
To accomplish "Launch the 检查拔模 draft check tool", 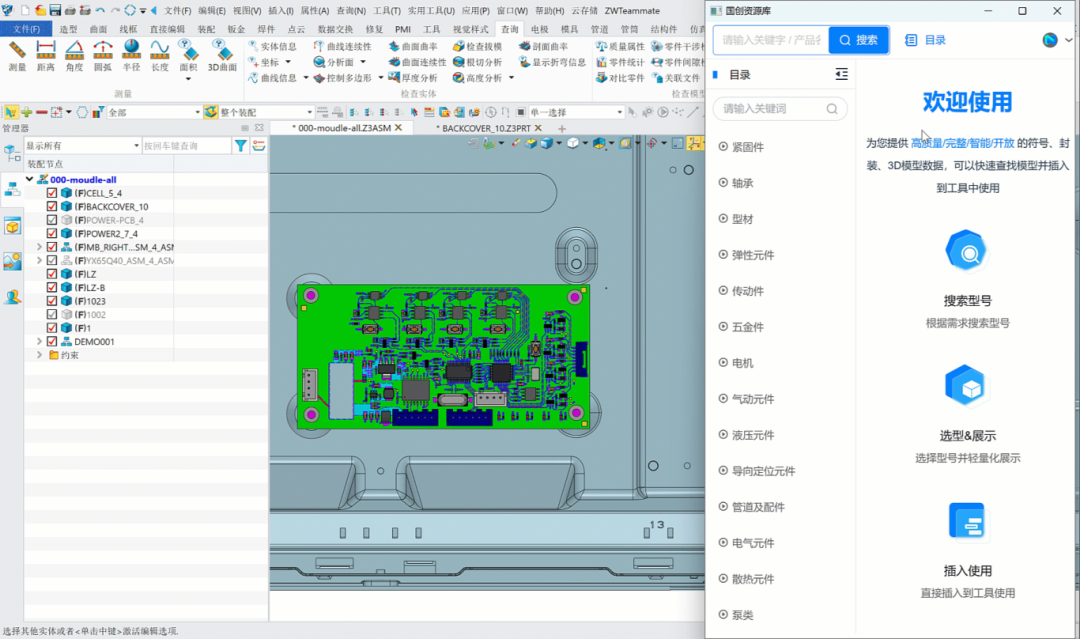I will coord(477,46).
